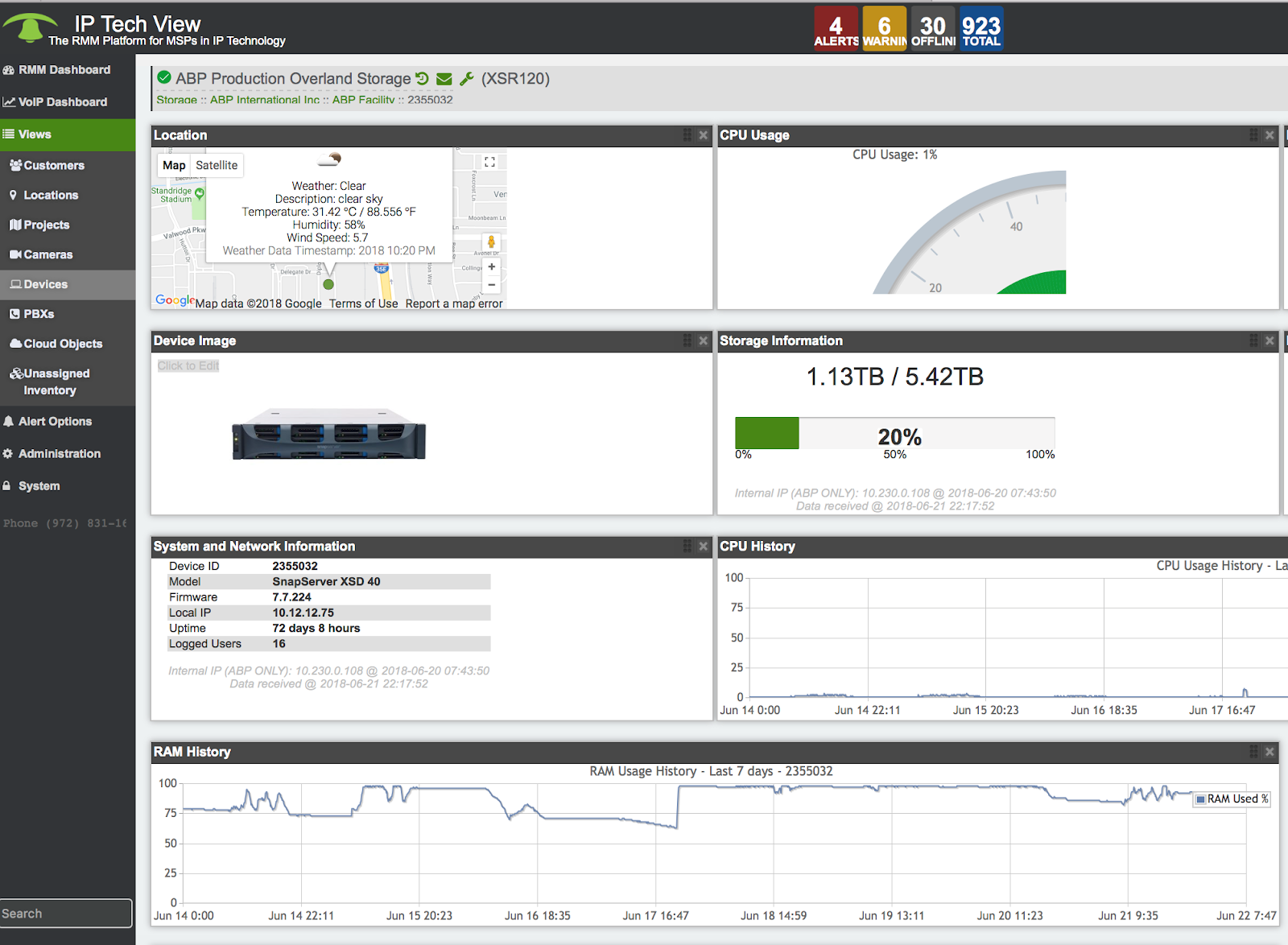1288x945 pixels.
Task: Click the Local IP value 10.12.12.75
Action: pyautogui.click(x=303, y=613)
